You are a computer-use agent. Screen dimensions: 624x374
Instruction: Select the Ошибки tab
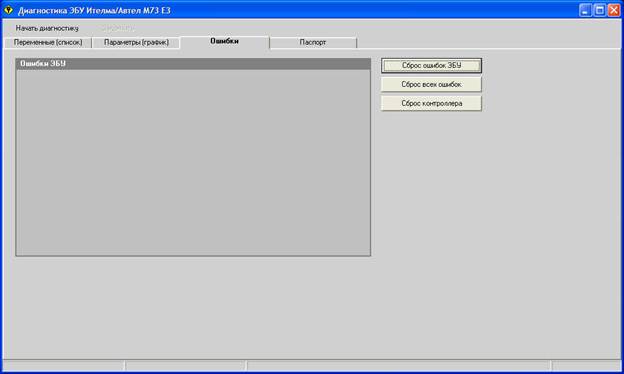click(224, 41)
